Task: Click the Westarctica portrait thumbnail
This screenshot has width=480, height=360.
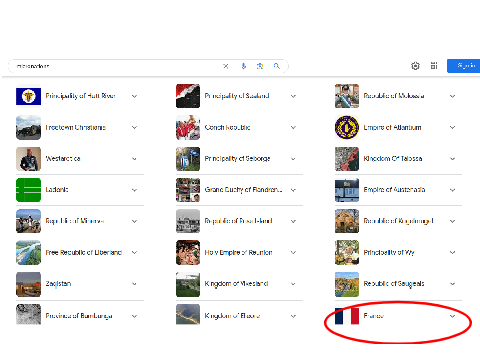Action: (x=28, y=159)
